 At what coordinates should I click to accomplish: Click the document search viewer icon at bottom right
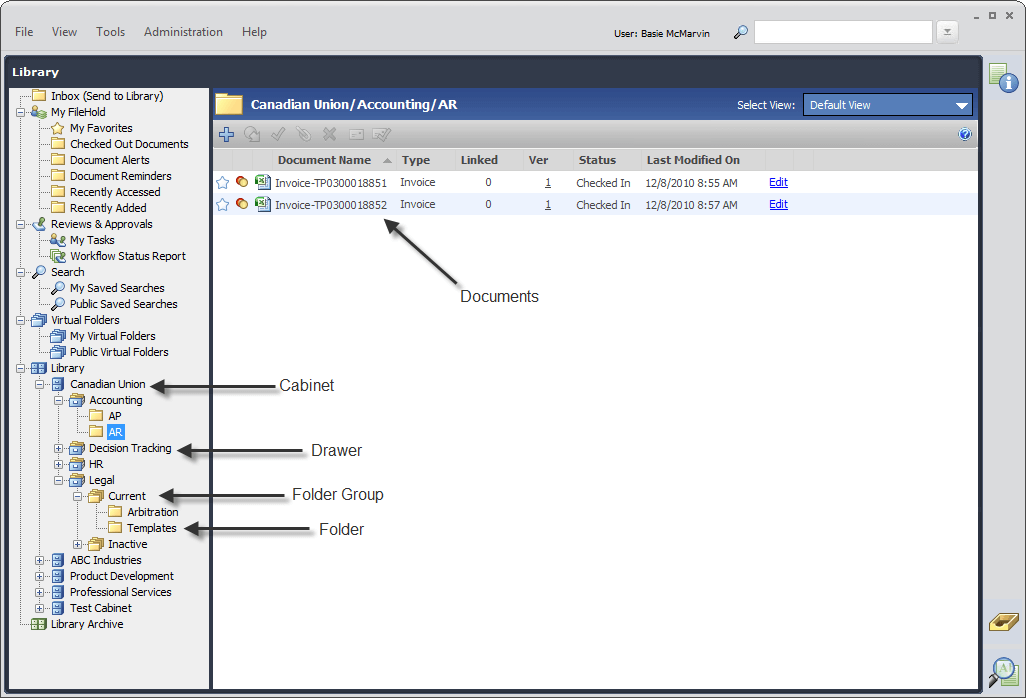1004,672
